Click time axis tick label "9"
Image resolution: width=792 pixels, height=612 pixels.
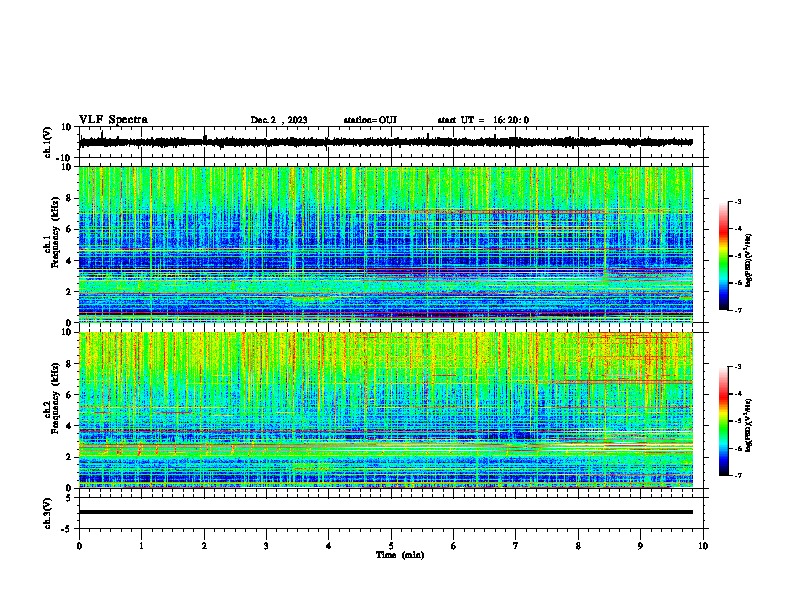pos(640,546)
